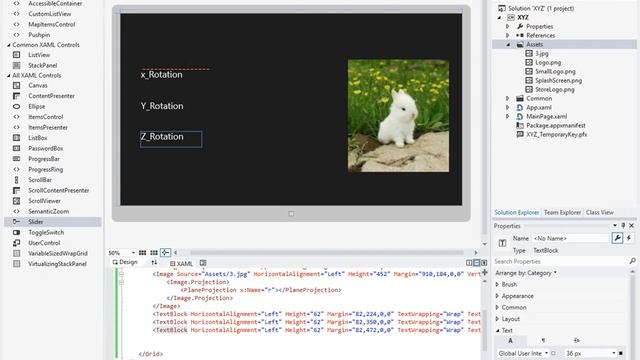Show the designer snap grid

coord(142,253)
